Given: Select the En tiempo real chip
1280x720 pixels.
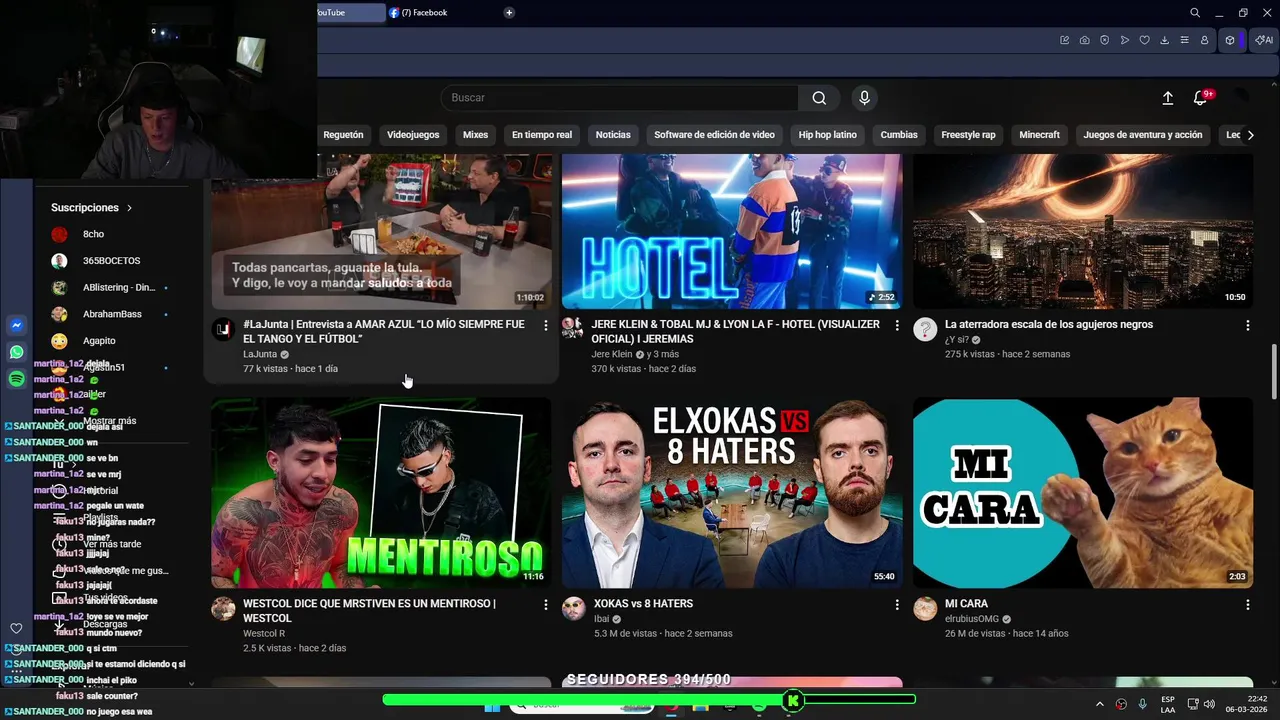Looking at the screenshot, I should tap(542, 135).
